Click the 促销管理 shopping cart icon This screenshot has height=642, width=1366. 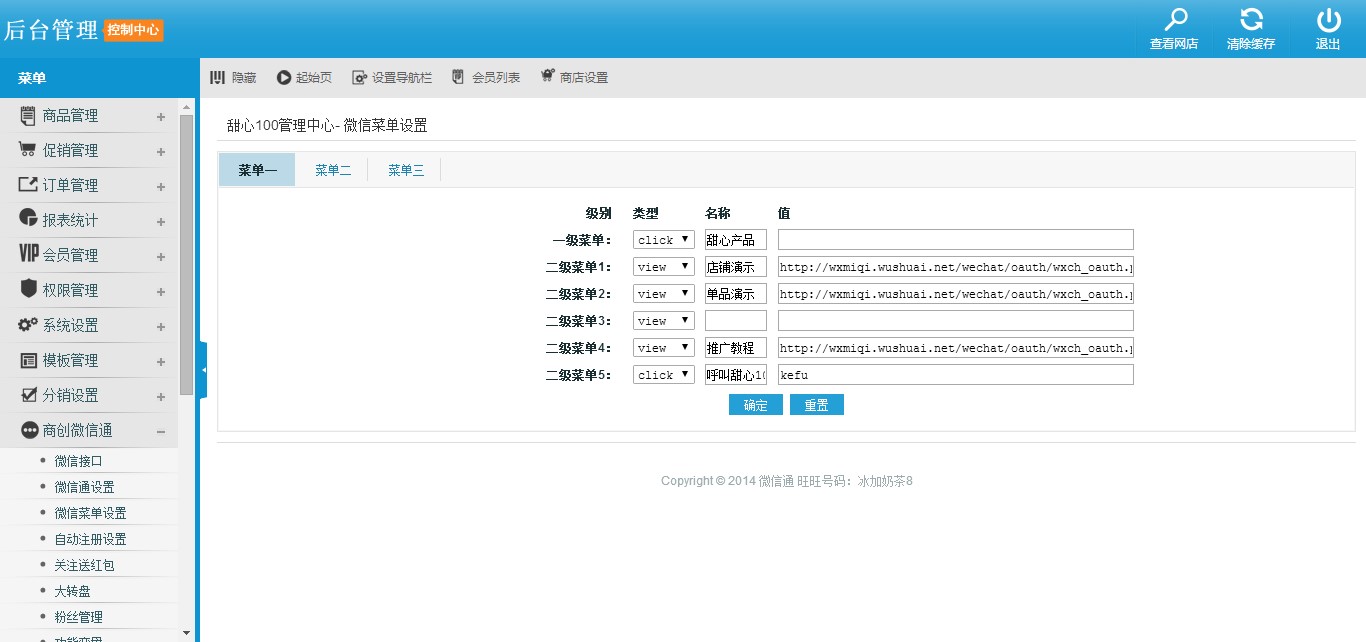coord(28,150)
